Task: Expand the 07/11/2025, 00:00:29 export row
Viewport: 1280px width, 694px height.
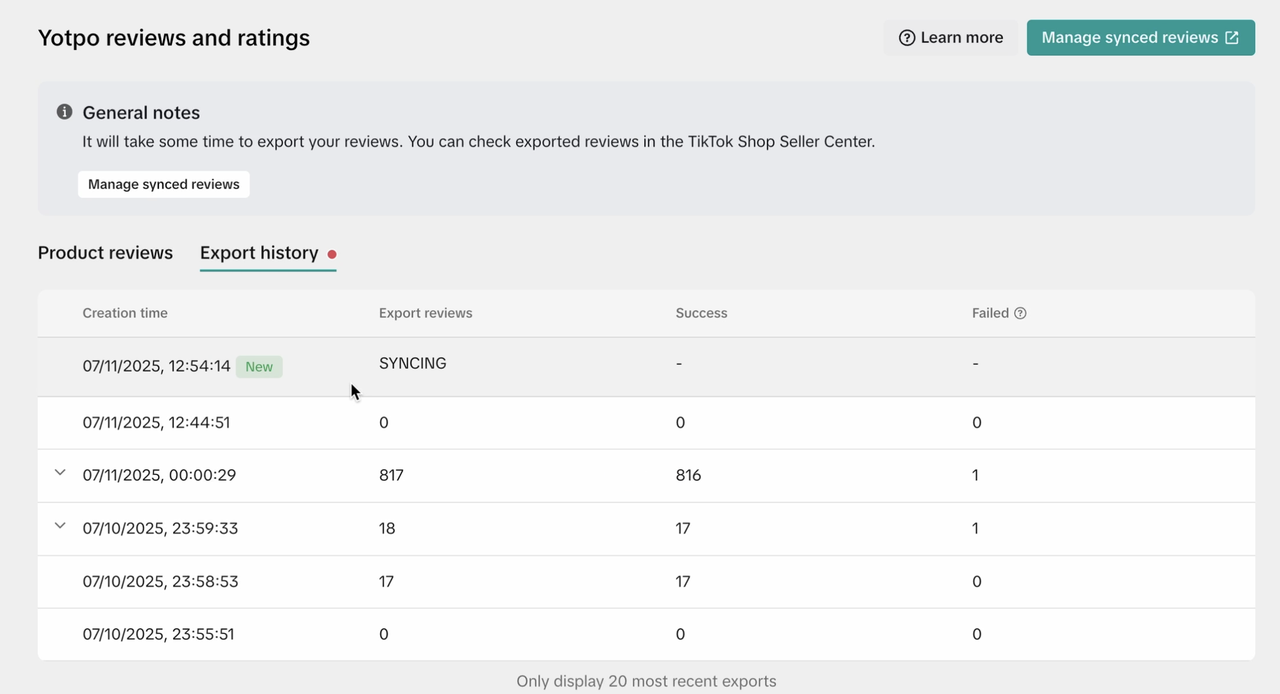Action: (x=60, y=473)
